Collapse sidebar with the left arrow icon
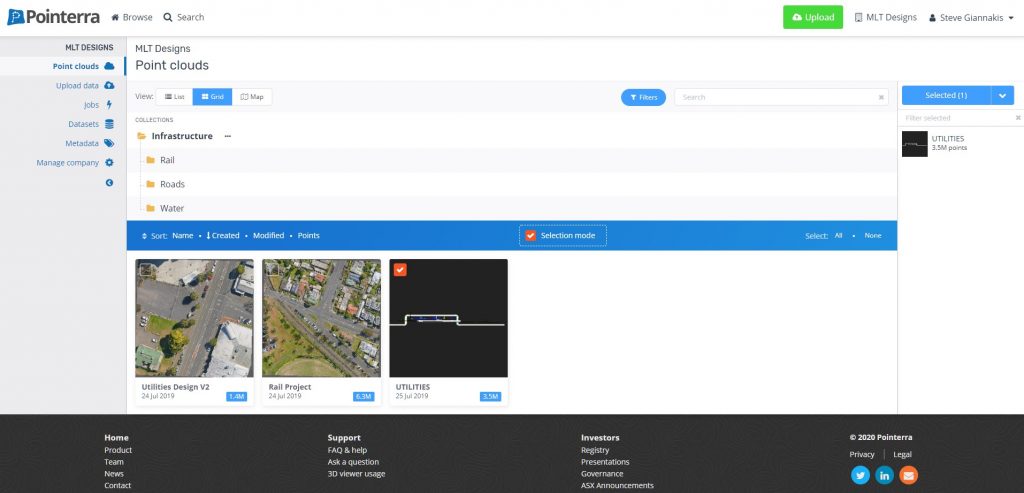The height and width of the screenshot is (493, 1024). click(x=109, y=182)
